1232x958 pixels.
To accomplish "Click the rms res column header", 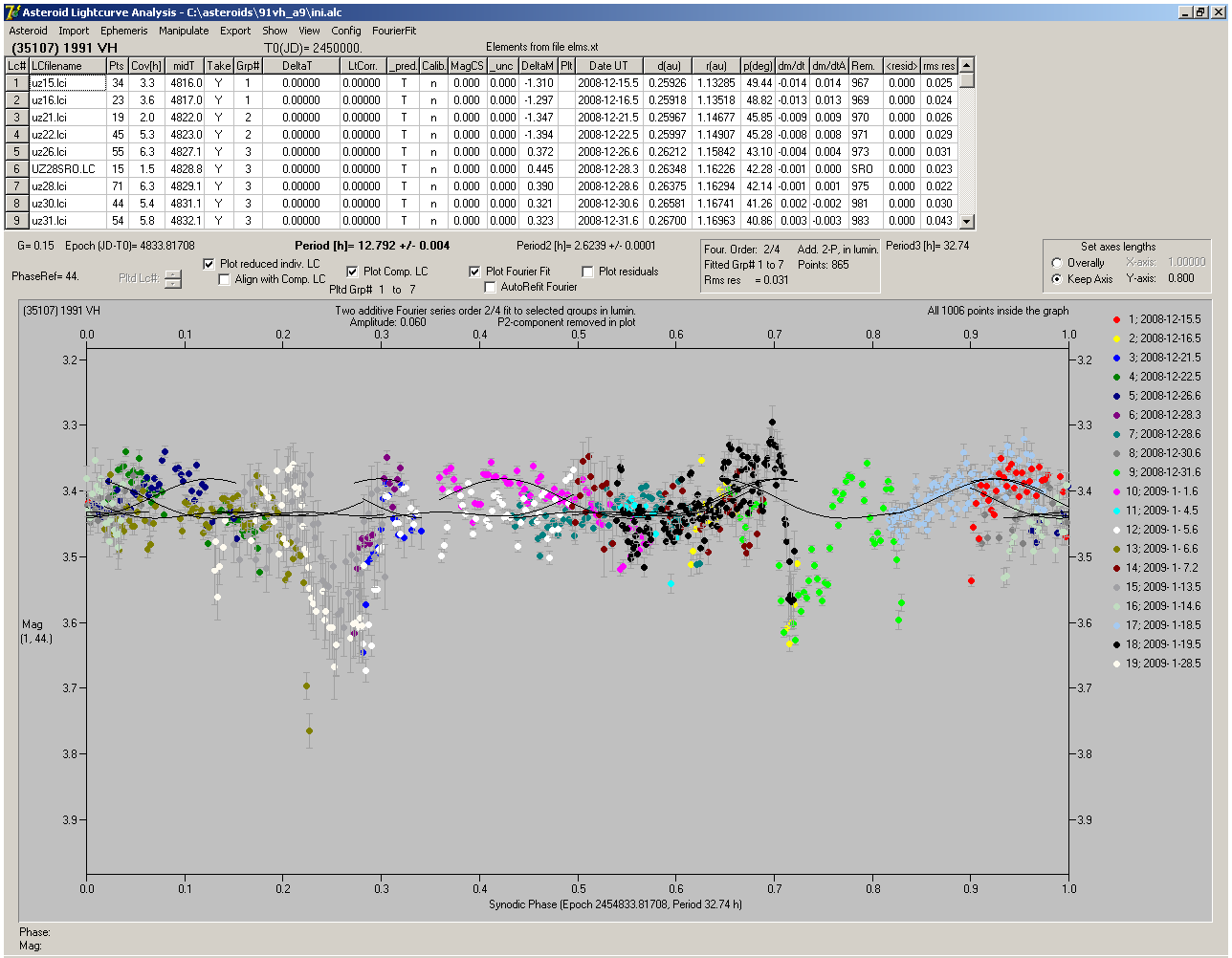I will point(939,66).
